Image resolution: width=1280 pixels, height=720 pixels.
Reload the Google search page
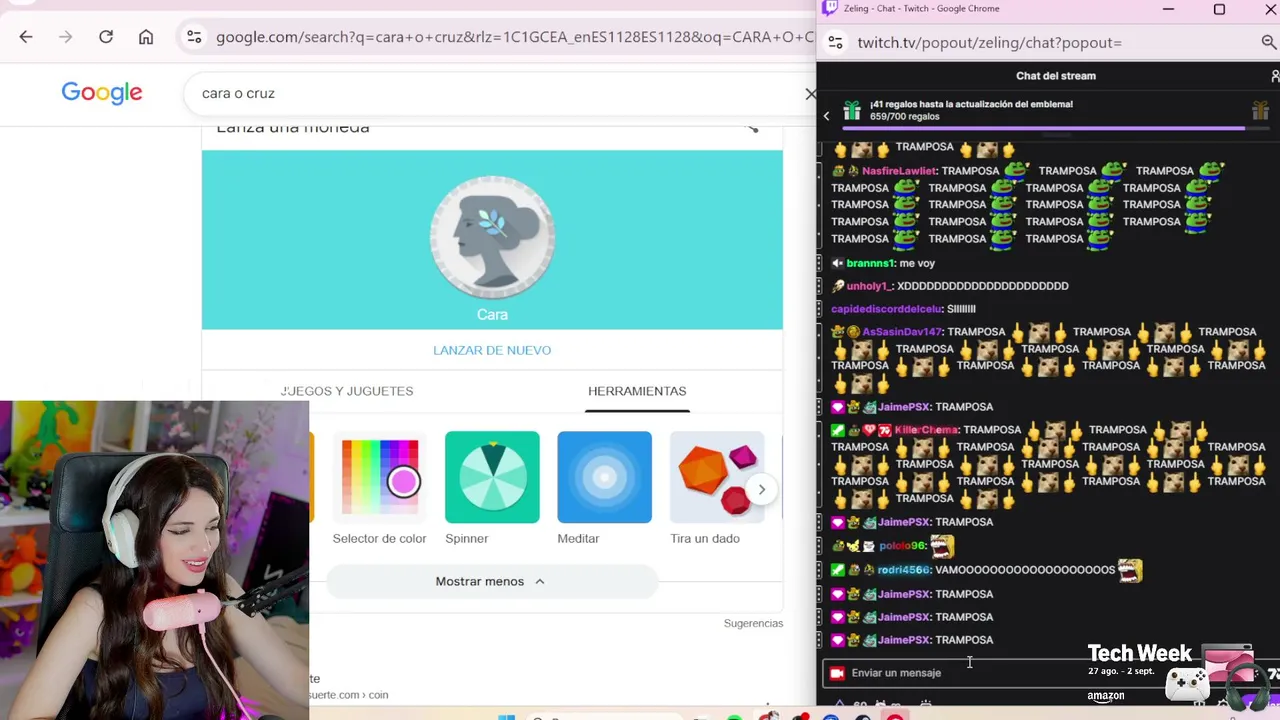(x=106, y=37)
